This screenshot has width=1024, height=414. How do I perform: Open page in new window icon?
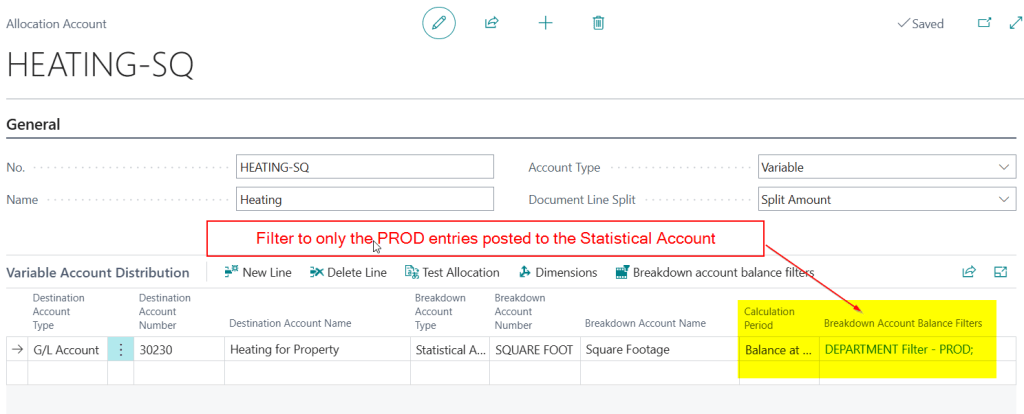point(983,23)
